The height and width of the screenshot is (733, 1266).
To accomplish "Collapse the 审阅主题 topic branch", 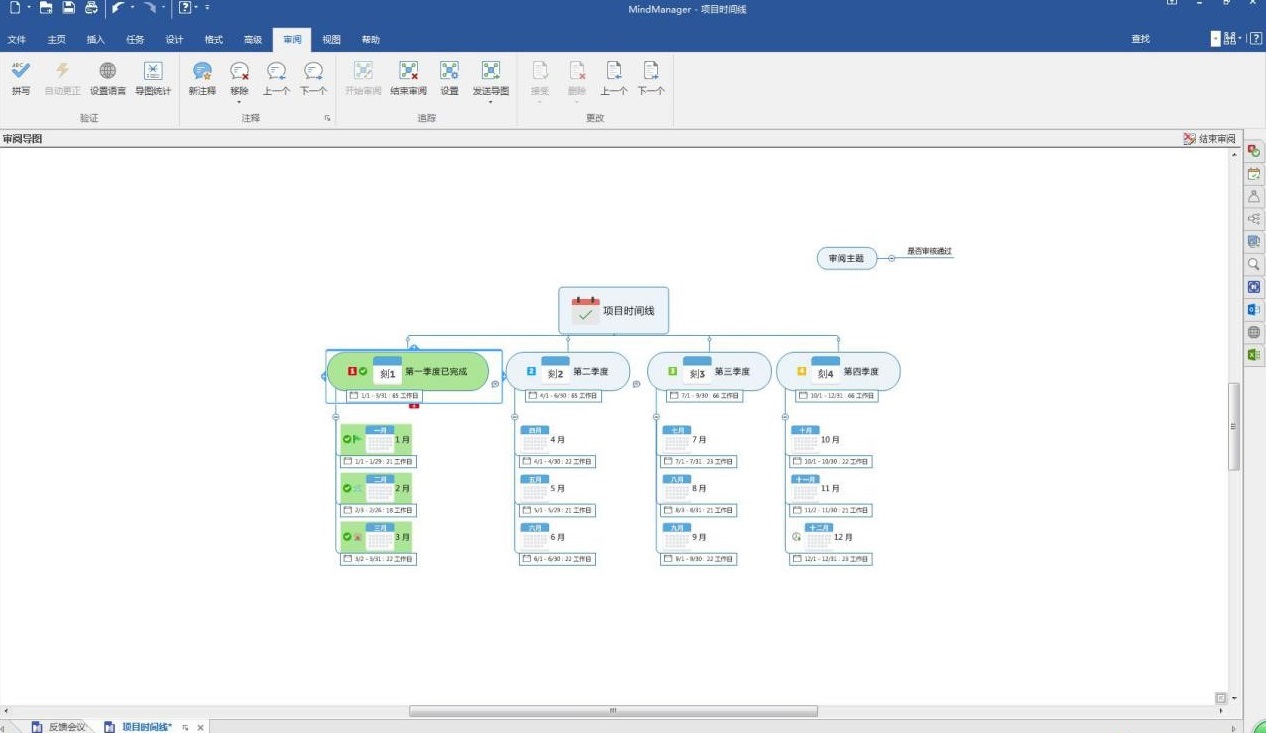I will (891, 259).
